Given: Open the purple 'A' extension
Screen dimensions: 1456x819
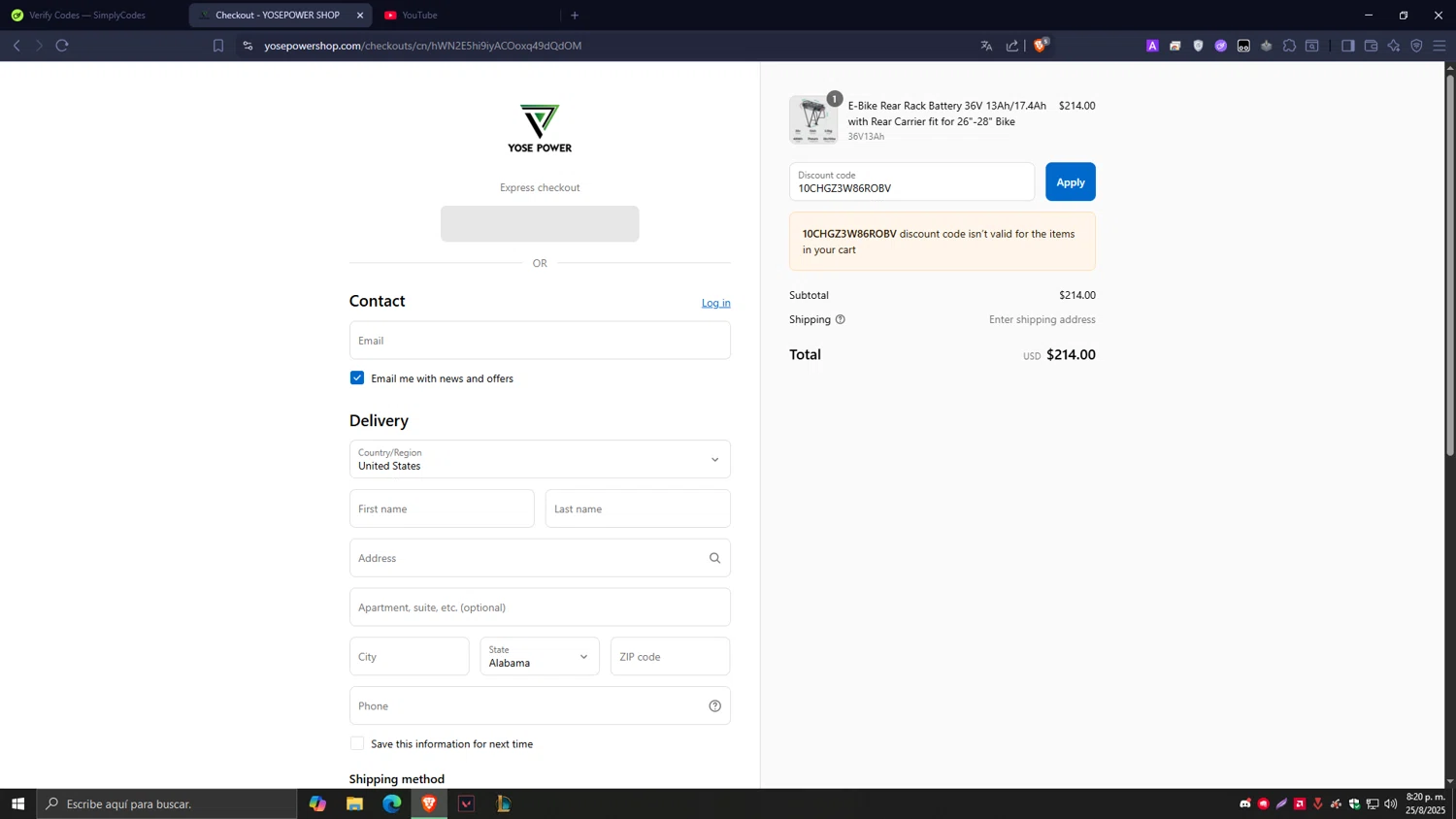Looking at the screenshot, I should [x=1152, y=46].
